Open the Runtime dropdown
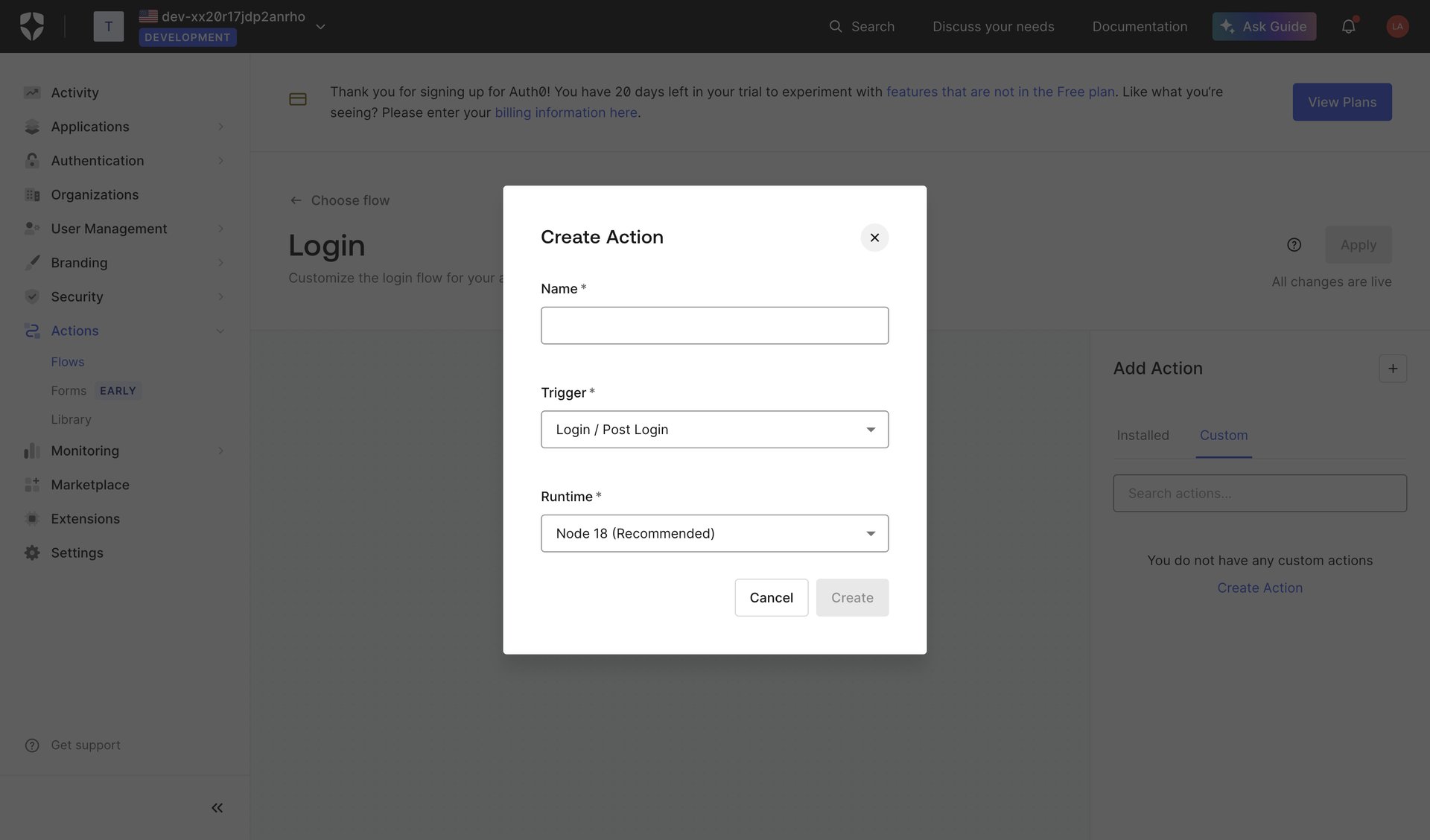The width and height of the screenshot is (1430, 840). pos(714,533)
